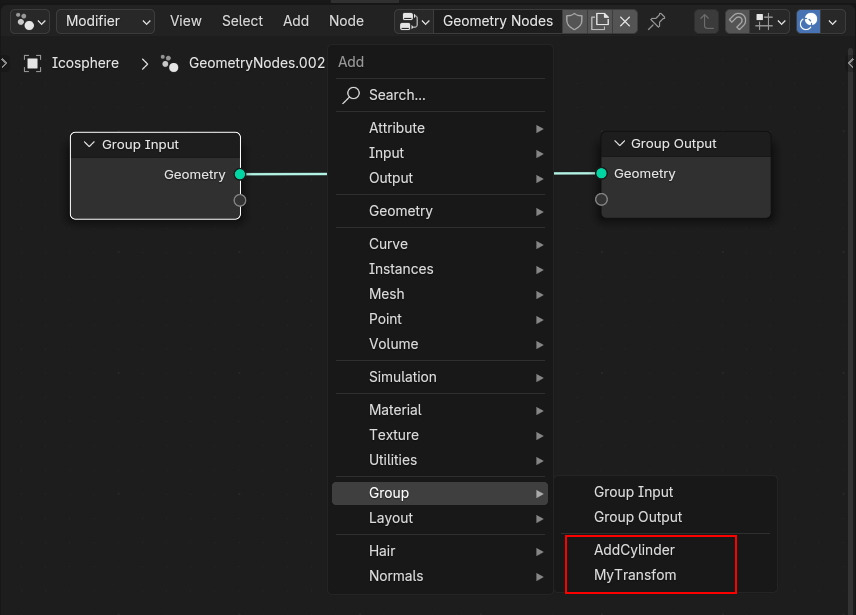Click the Search field in Add menu

[441, 95]
